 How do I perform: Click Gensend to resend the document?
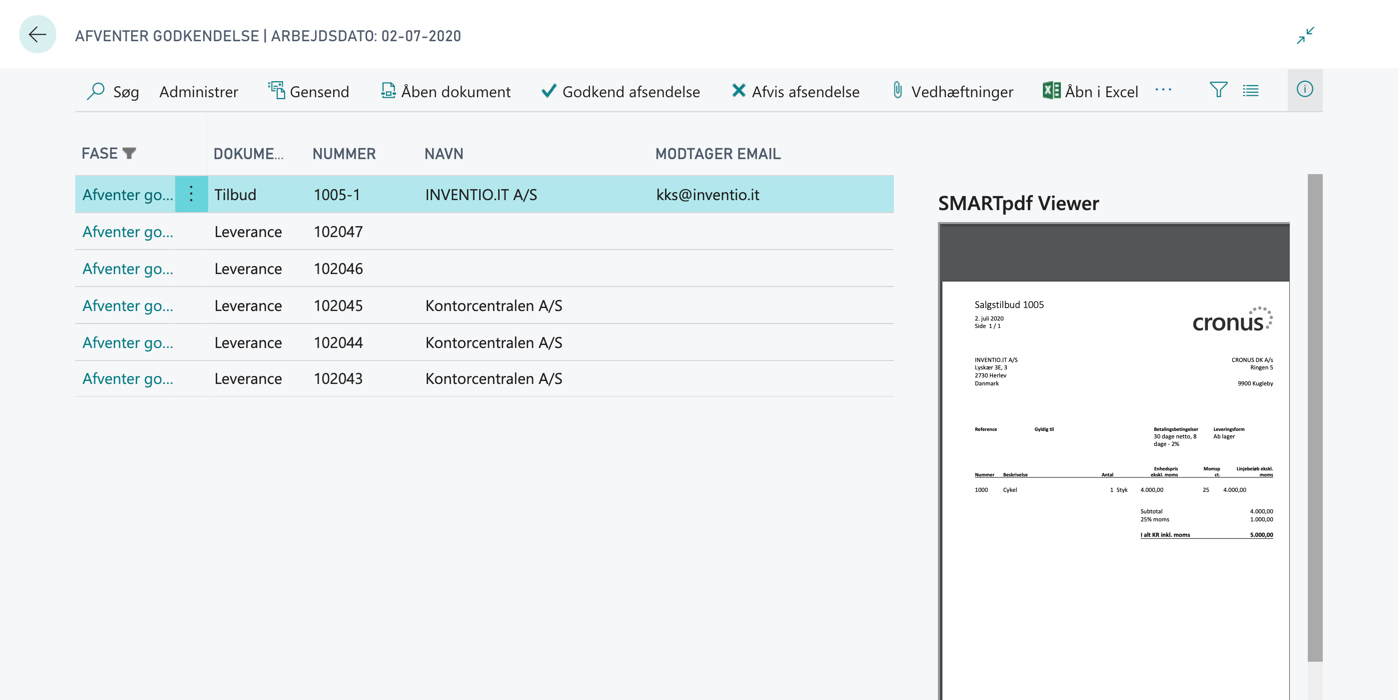point(308,91)
